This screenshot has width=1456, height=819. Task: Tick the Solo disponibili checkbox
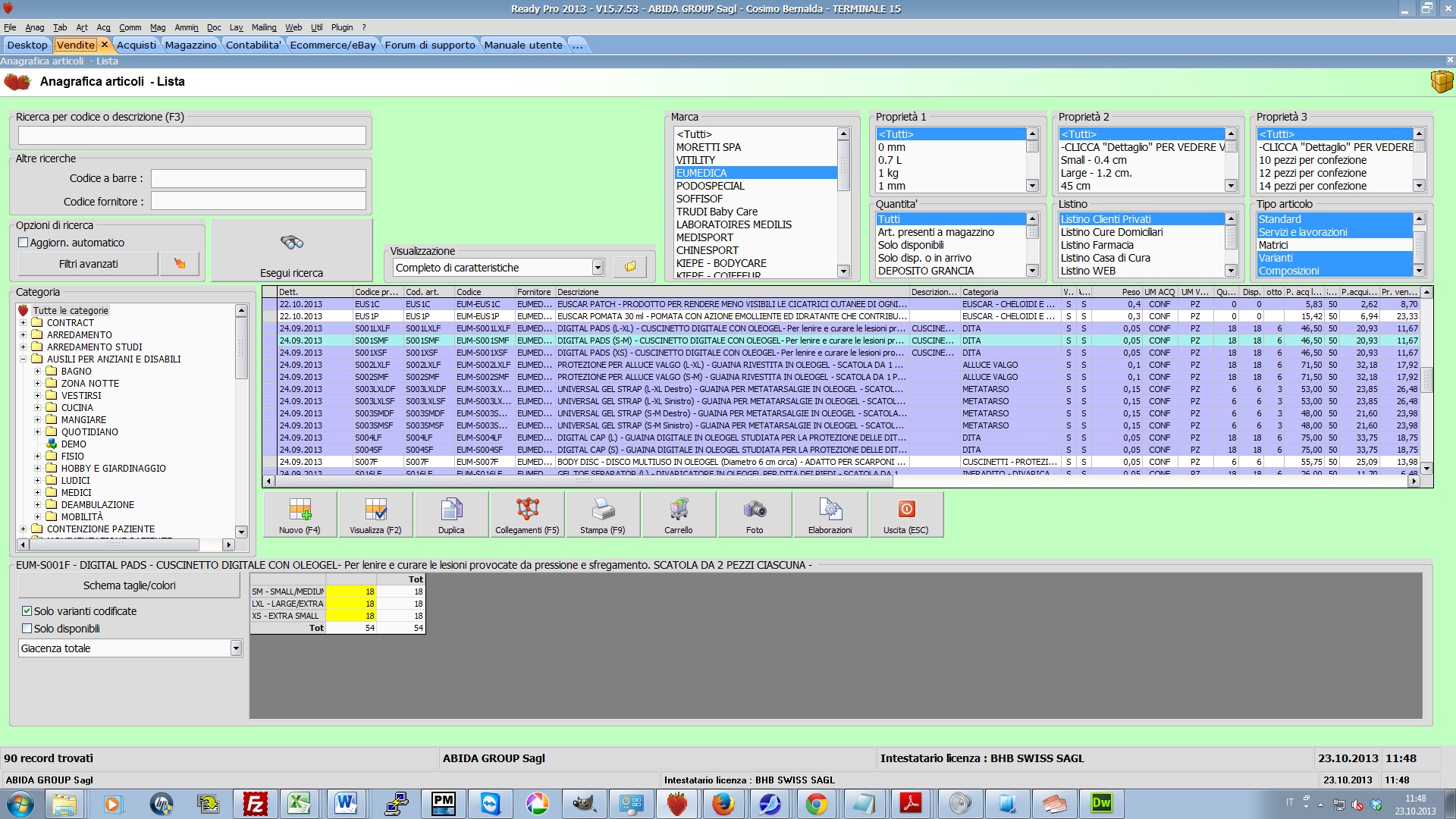(x=27, y=629)
